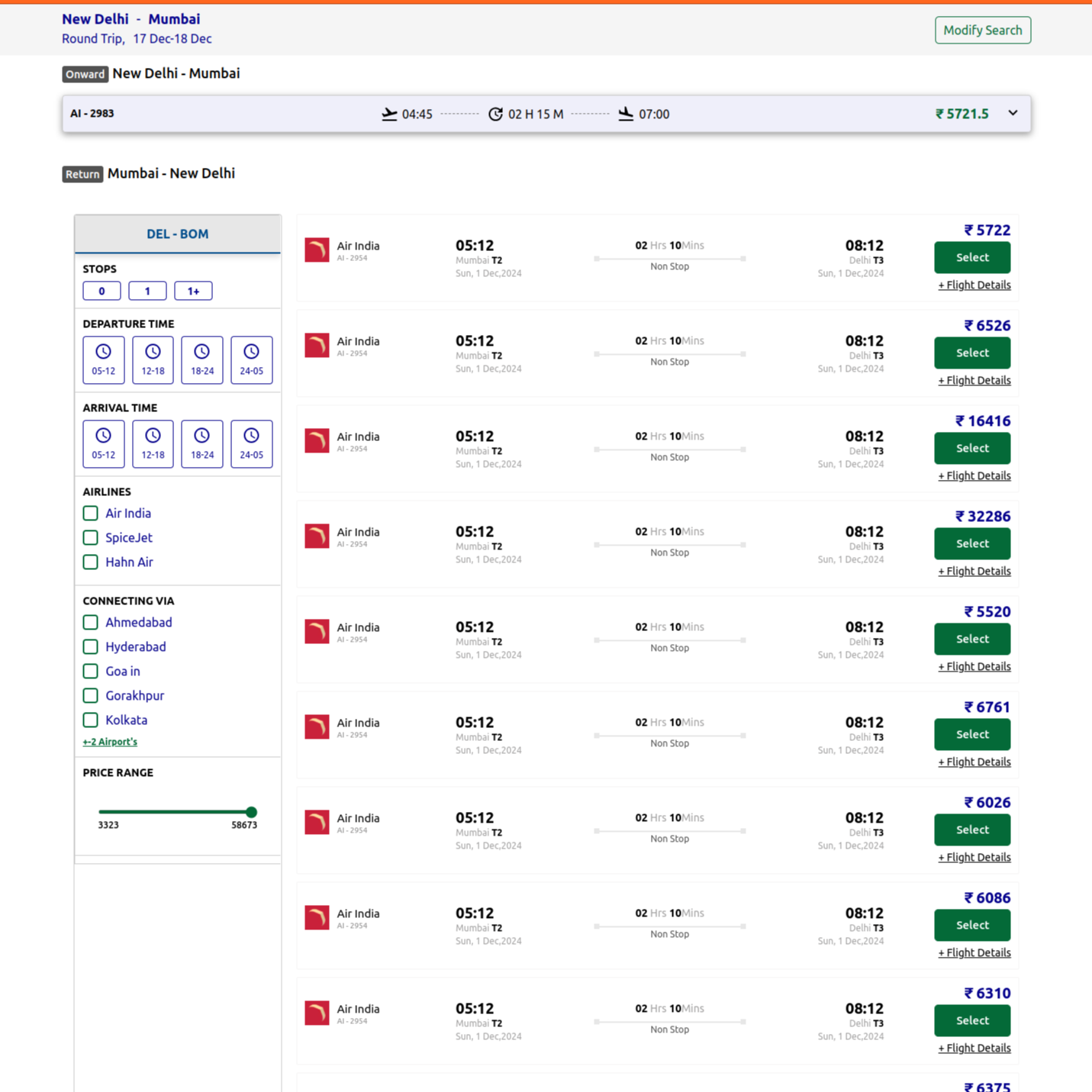Select the ₹ 5722 flight

pos(972,258)
